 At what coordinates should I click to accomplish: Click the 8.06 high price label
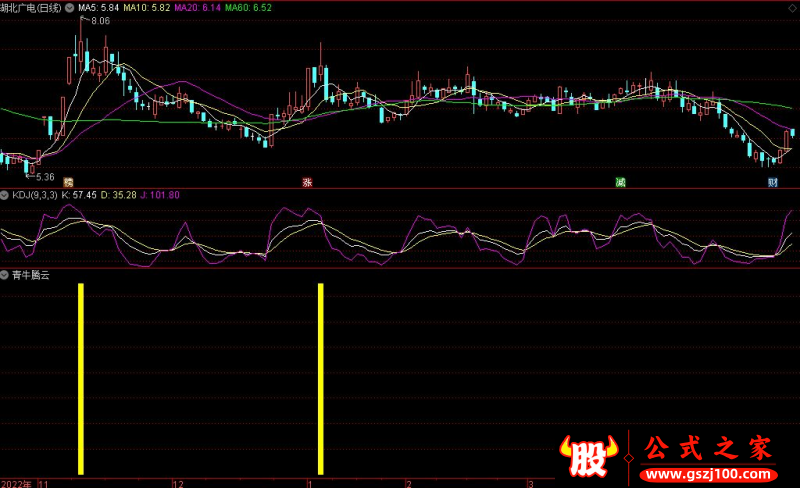coord(100,21)
